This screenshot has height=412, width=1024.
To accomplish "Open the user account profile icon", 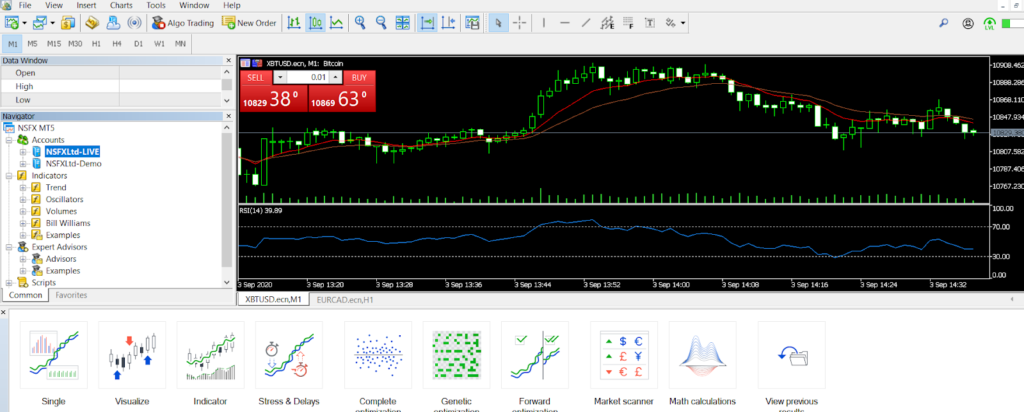I will [968, 23].
